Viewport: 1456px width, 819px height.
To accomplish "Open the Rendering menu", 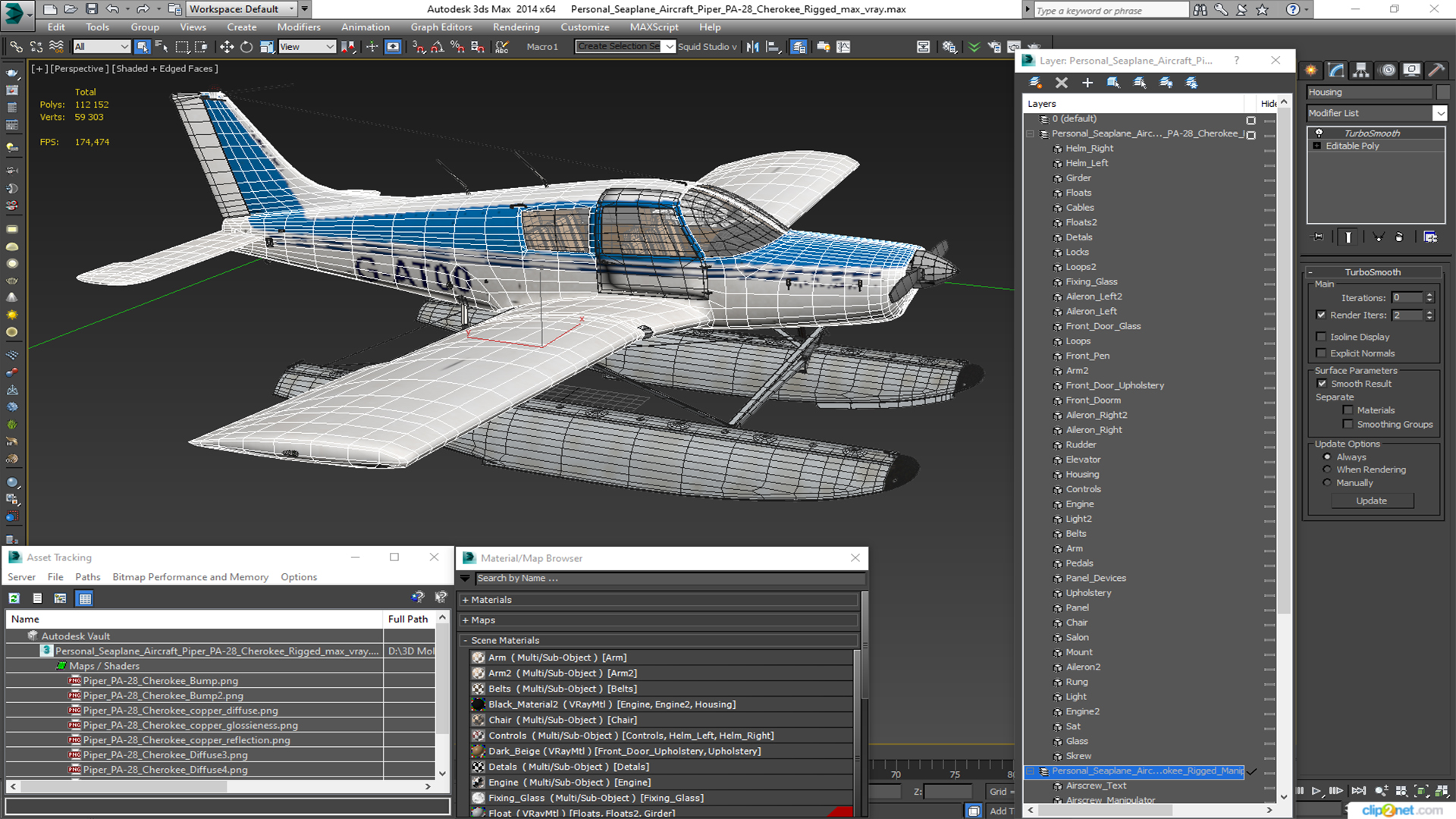I will click(516, 27).
